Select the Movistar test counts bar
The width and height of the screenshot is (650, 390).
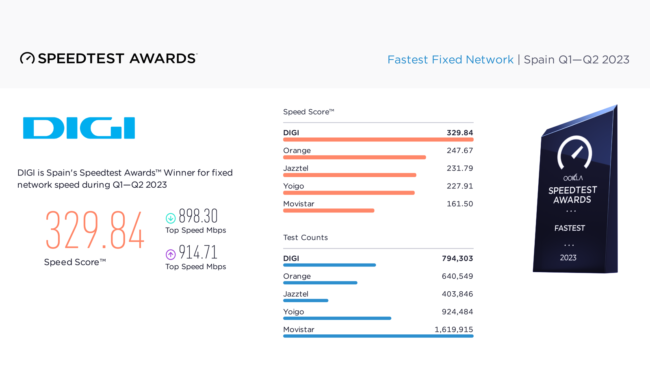(x=378, y=336)
